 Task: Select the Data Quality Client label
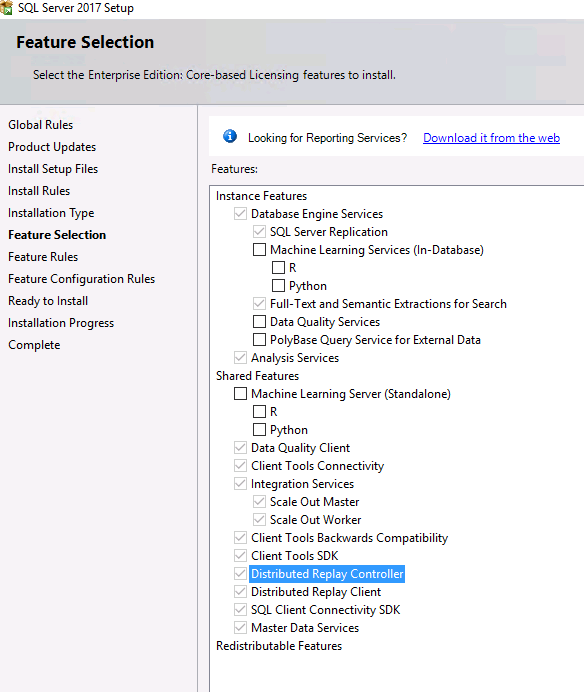301,448
